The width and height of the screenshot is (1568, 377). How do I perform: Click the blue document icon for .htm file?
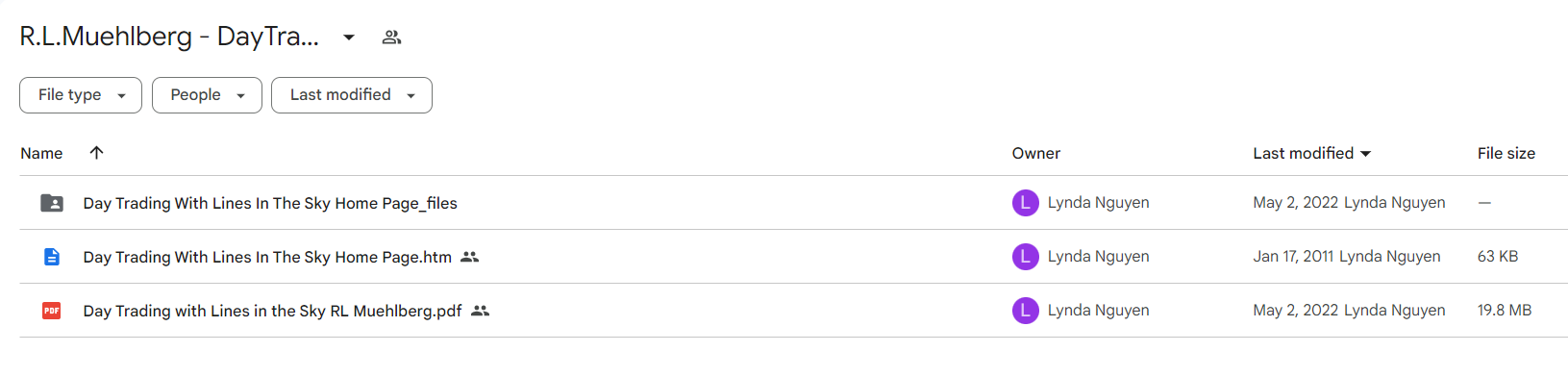(x=52, y=257)
